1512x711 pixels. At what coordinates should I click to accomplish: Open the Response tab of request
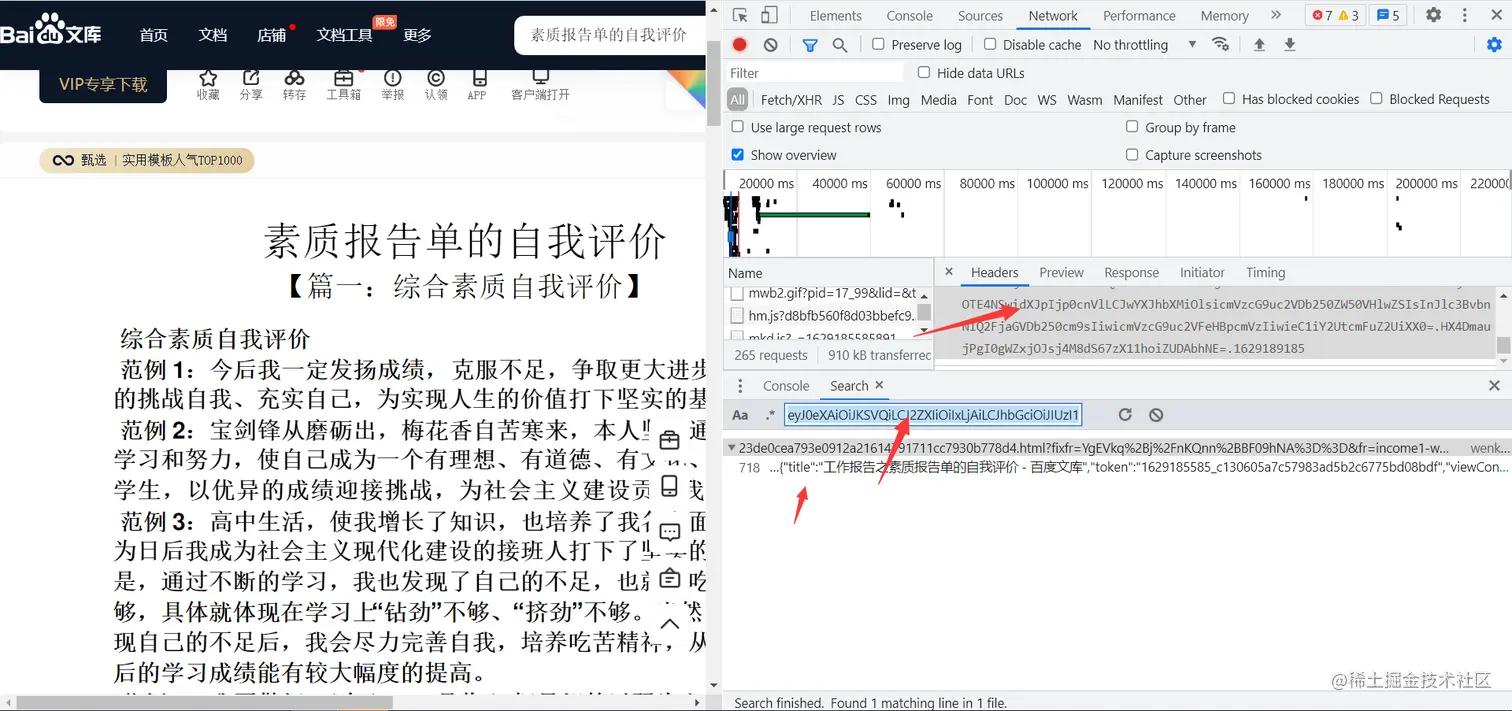(x=1131, y=272)
